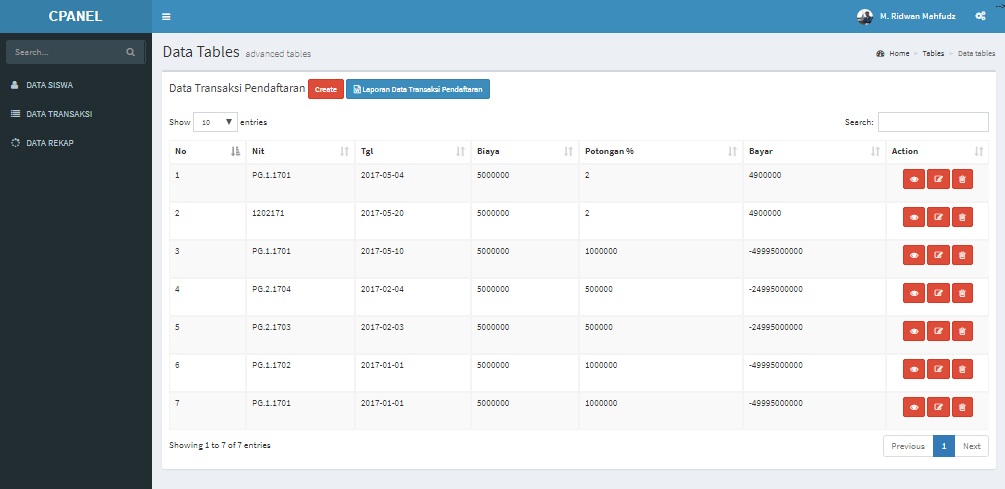View row 3 transaction dated 2017-05-10
The width and height of the screenshot is (1005, 489).
click(913, 255)
